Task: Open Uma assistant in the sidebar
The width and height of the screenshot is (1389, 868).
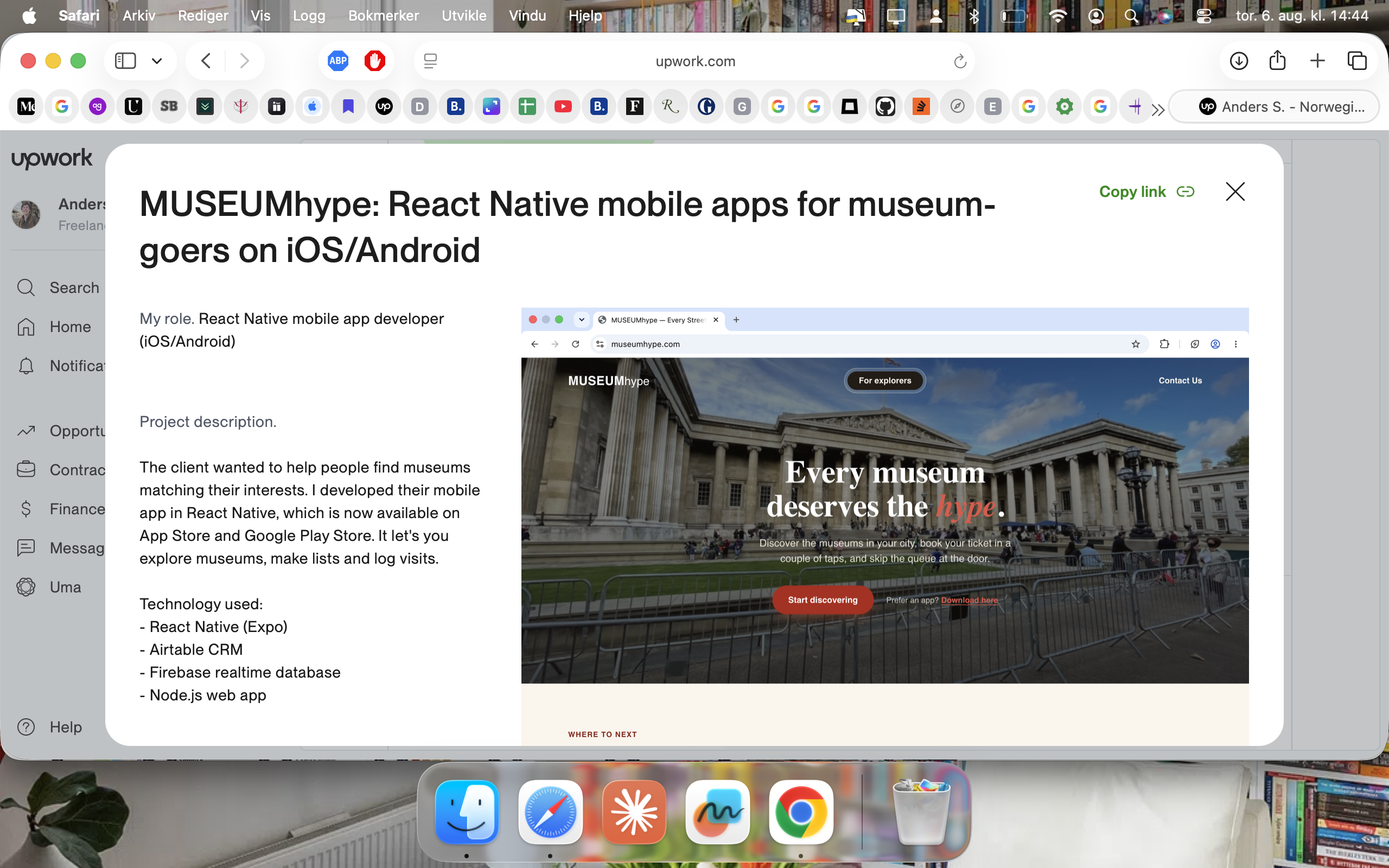Action: [49, 586]
